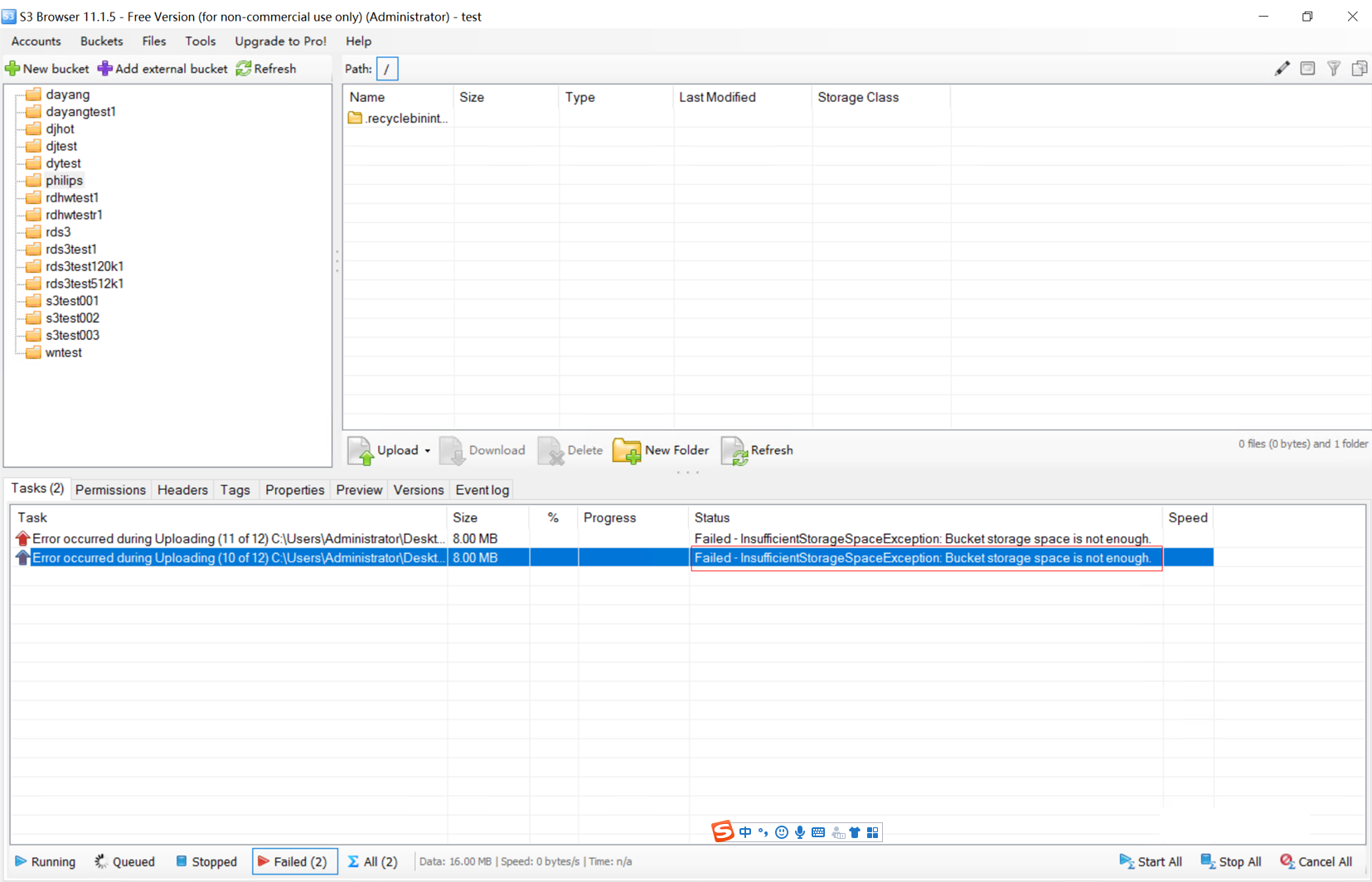Screen dimensions: 1372x882
Task: Create a New Folder
Action: click(x=661, y=450)
